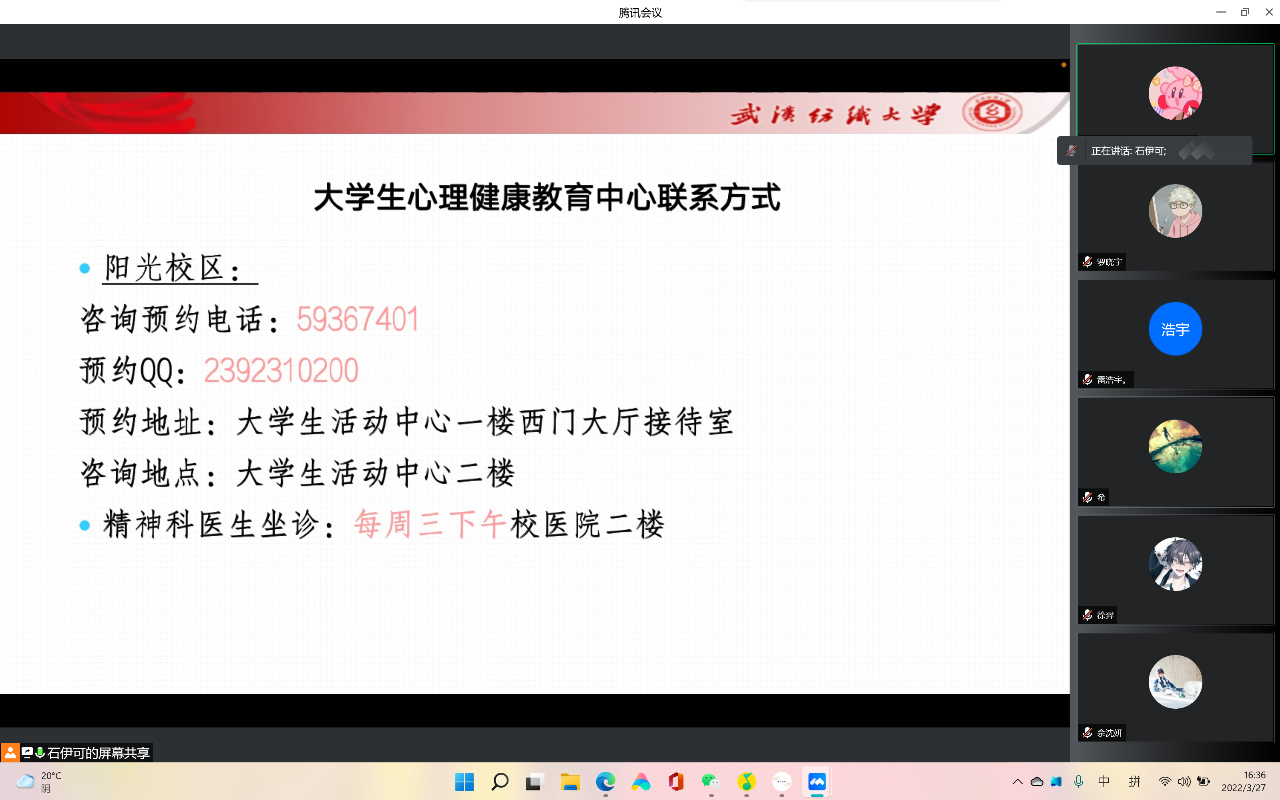Open WeChat from the taskbar
1280x800 pixels.
711,782
